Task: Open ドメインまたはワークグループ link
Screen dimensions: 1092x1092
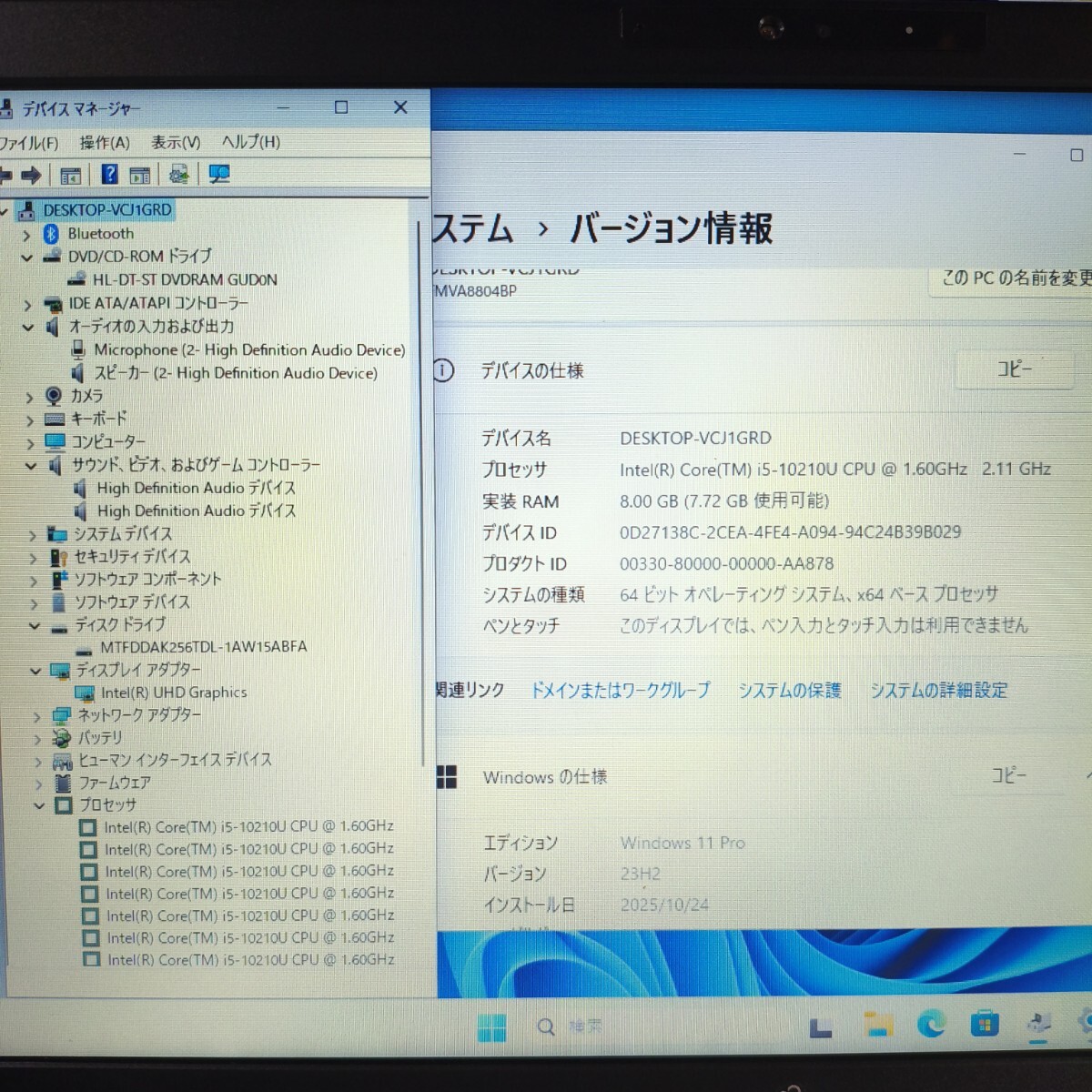Action: pos(621,691)
